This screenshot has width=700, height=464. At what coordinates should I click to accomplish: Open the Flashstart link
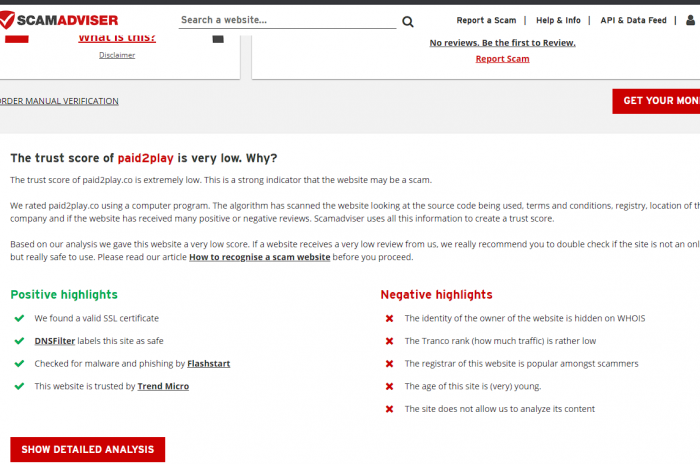click(x=208, y=364)
